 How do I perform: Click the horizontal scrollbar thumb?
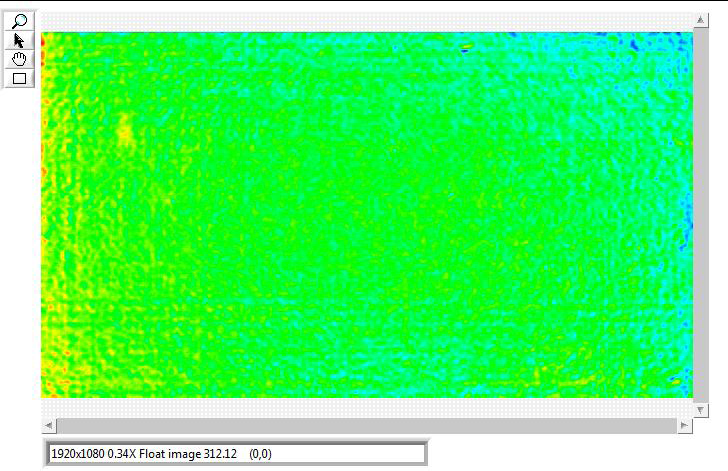[x=367, y=425]
